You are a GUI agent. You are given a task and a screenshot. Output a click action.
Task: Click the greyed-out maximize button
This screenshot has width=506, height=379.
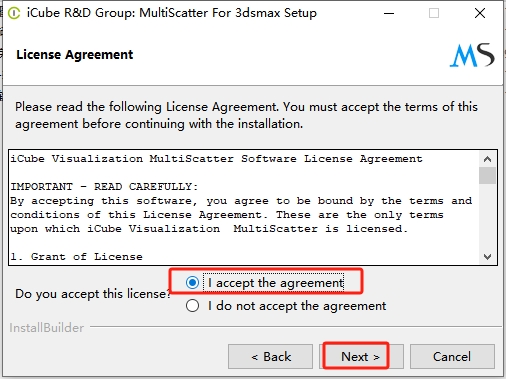pyautogui.click(x=434, y=13)
